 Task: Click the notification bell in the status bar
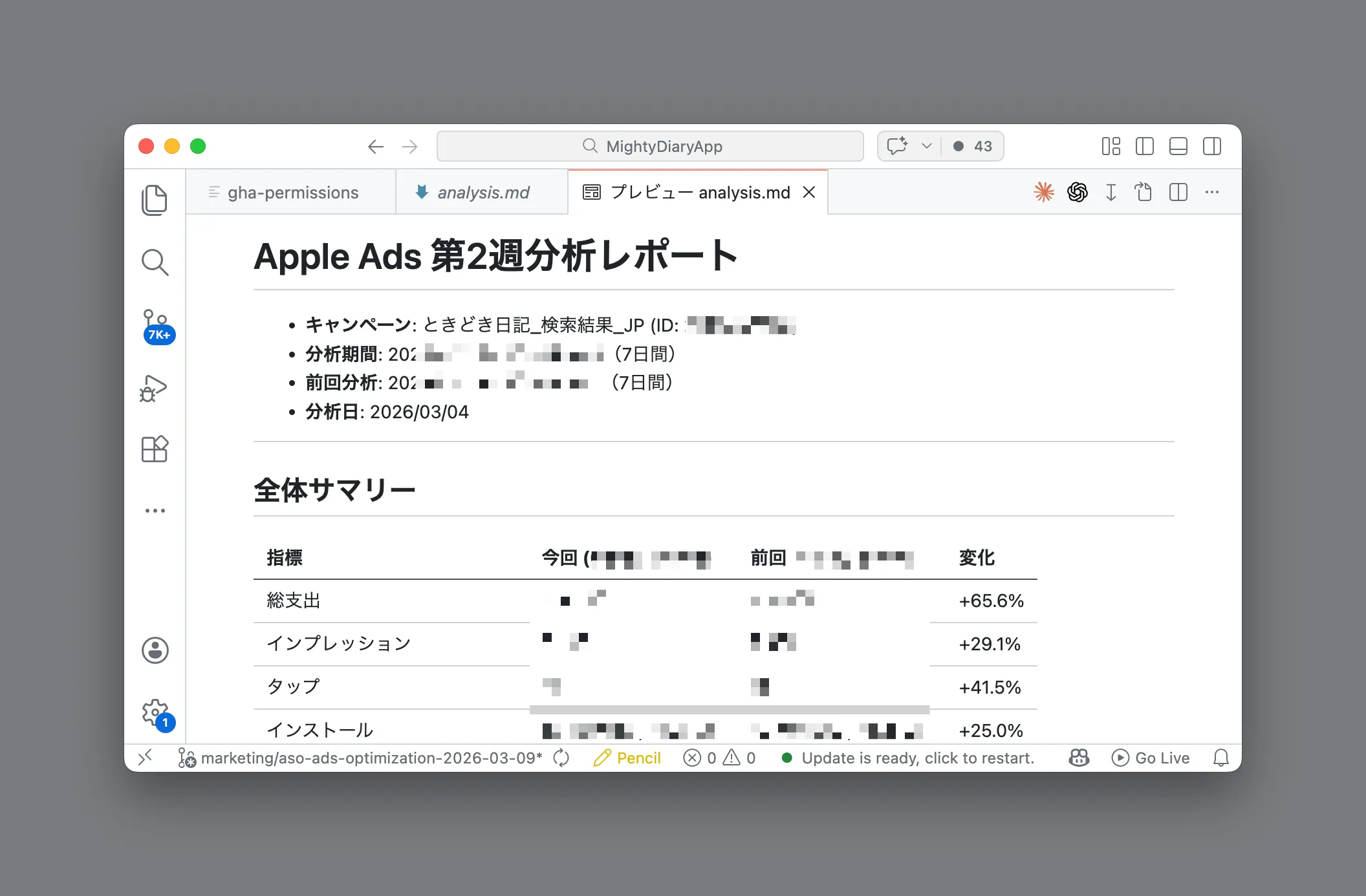1221,758
